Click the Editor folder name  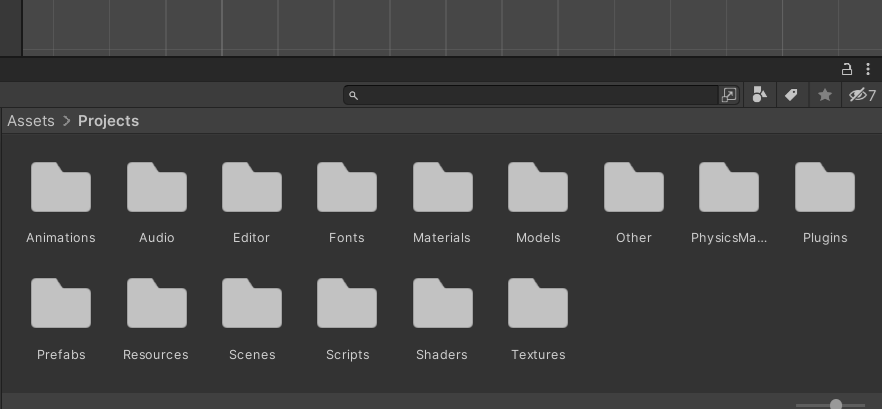coord(251,238)
